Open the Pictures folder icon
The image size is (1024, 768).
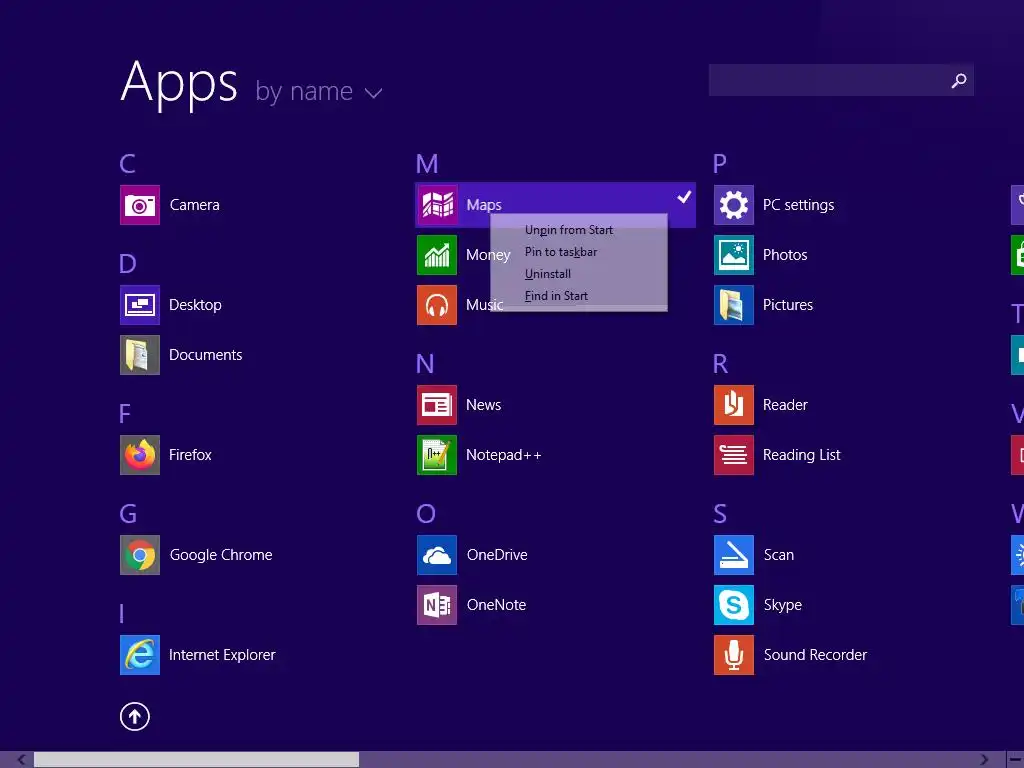point(734,305)
